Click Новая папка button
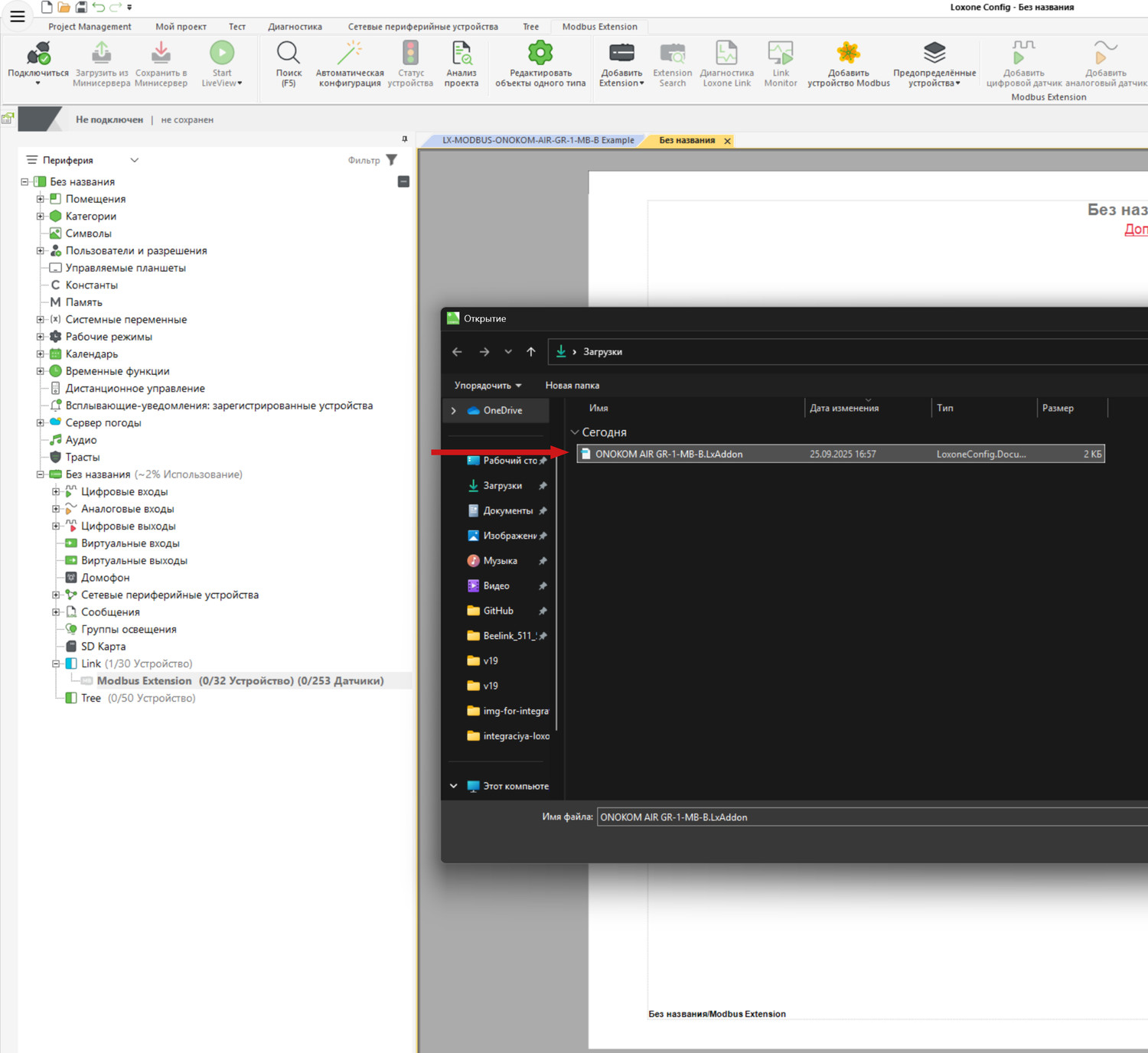 (x=572, y=386)
